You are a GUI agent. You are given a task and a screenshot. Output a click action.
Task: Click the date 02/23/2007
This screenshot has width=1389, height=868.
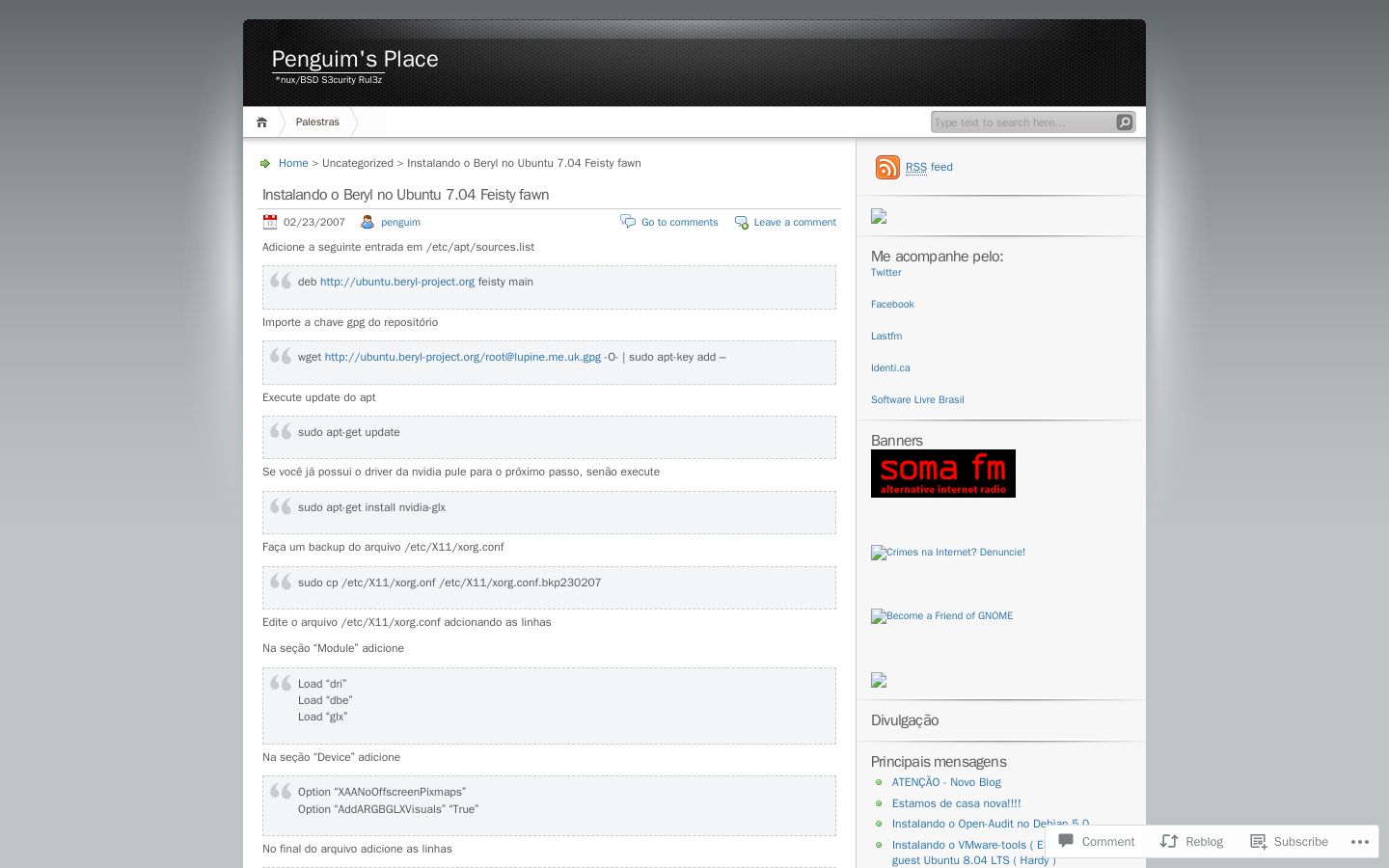pyautogui.click(x=314, y=223)
